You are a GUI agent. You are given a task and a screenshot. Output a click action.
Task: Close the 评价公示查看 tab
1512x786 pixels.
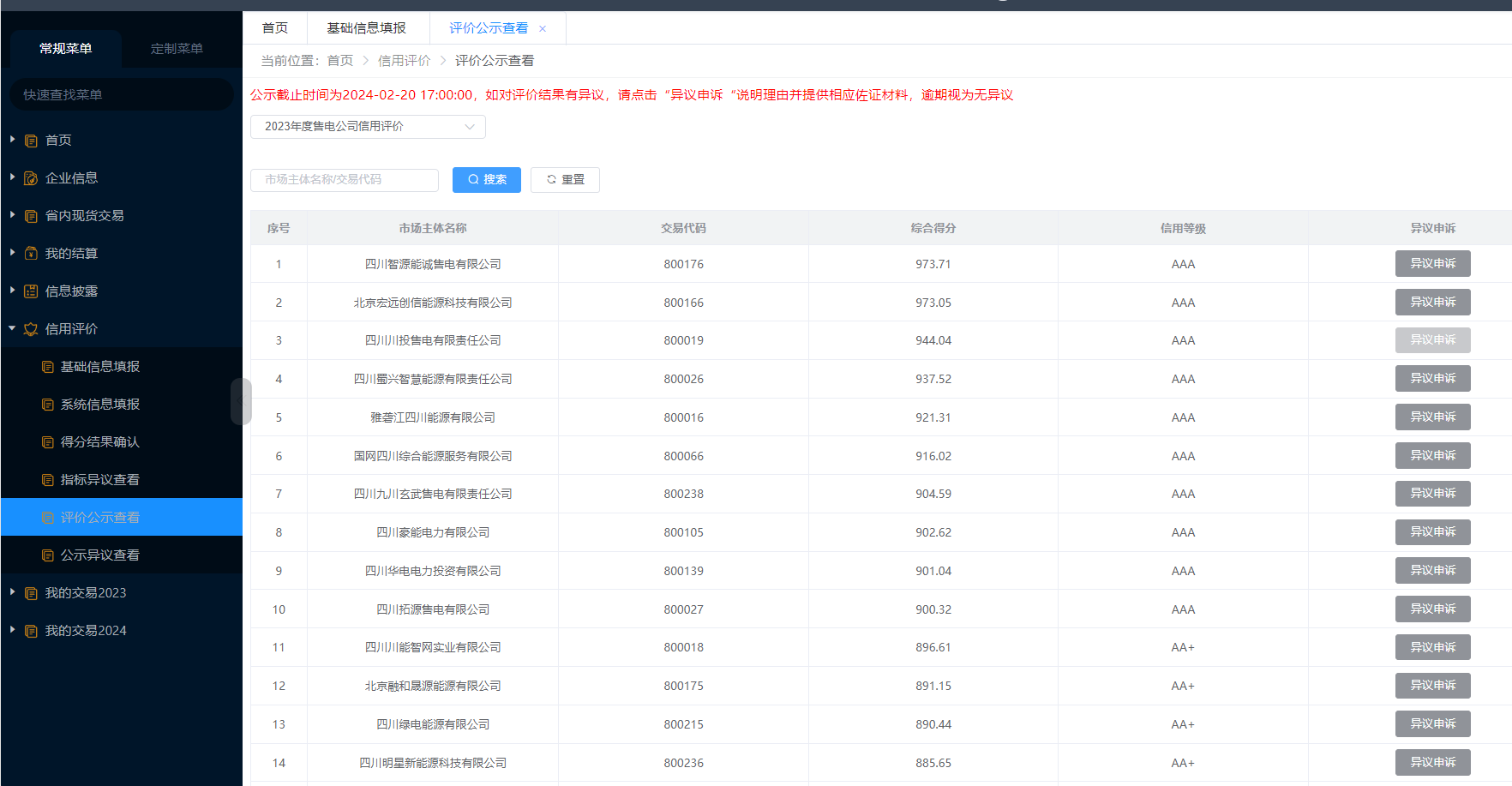click(543, 29)
